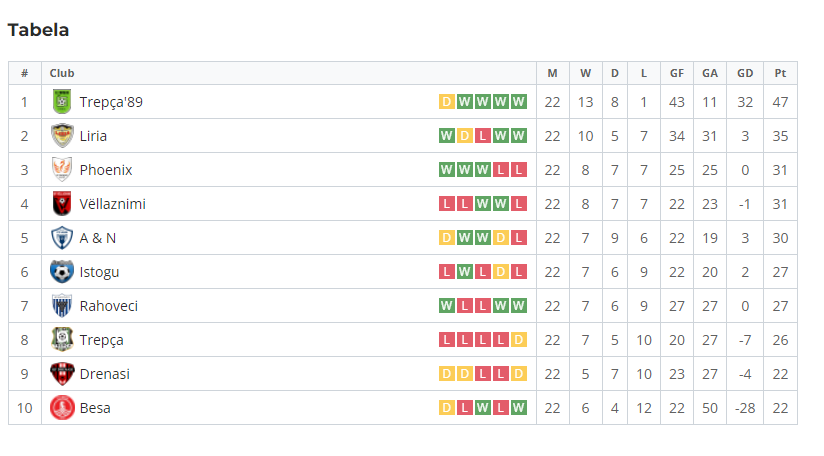Click the Rahoveci striped crest icon
Image resolution: width=824 pixels, height=456 pixels.
(62, 306)
